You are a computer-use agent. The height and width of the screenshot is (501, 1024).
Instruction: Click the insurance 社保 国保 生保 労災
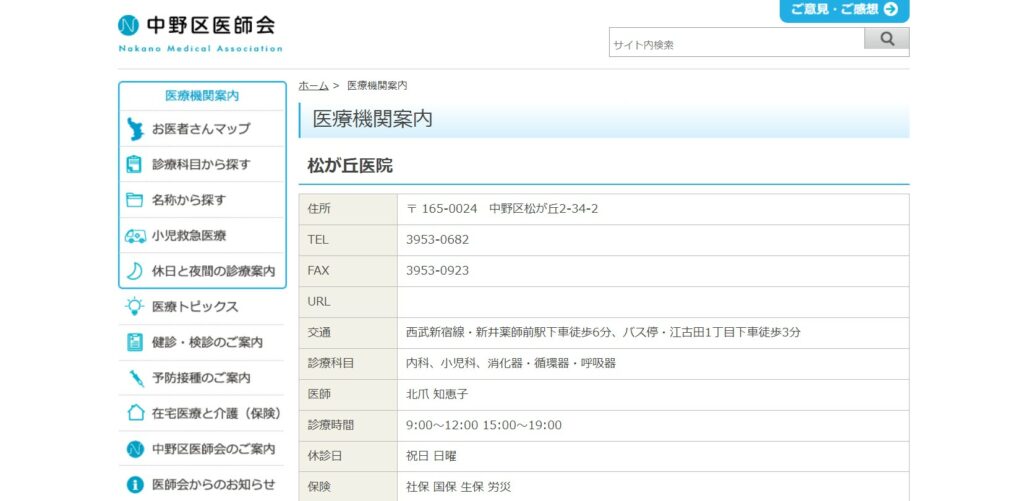458,487
